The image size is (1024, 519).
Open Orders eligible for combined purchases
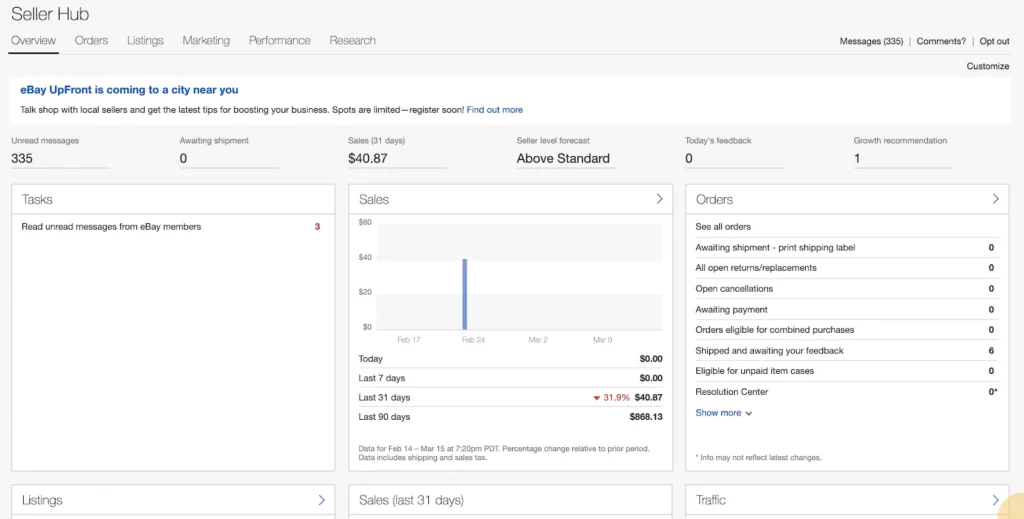tap(846, 330)
